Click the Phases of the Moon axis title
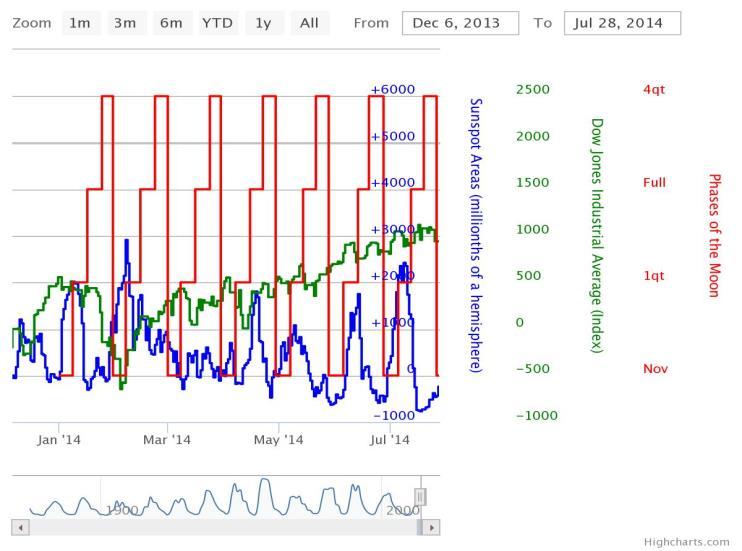The height and width of the screenshot is (551, 742). click(x=714, y=236)
